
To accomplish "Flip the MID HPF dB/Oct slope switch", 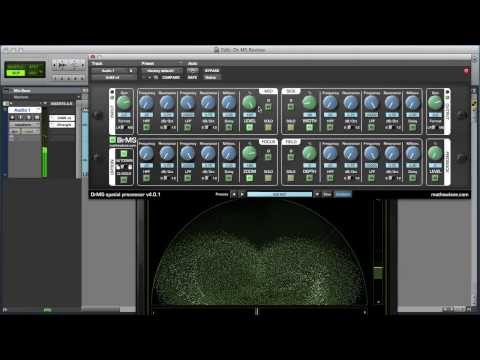I will [167, 127].
